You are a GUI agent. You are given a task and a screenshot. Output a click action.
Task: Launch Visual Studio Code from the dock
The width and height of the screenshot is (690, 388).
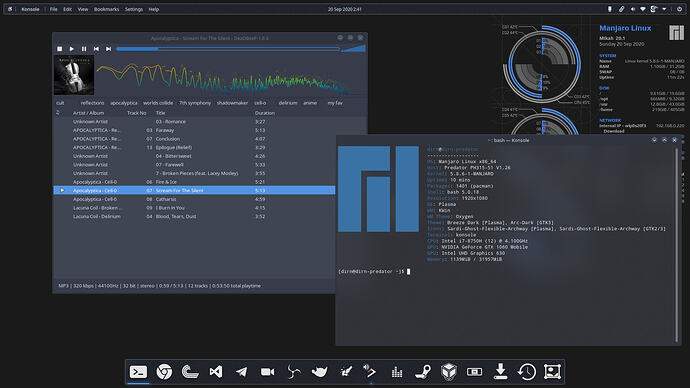coord(216,372)
